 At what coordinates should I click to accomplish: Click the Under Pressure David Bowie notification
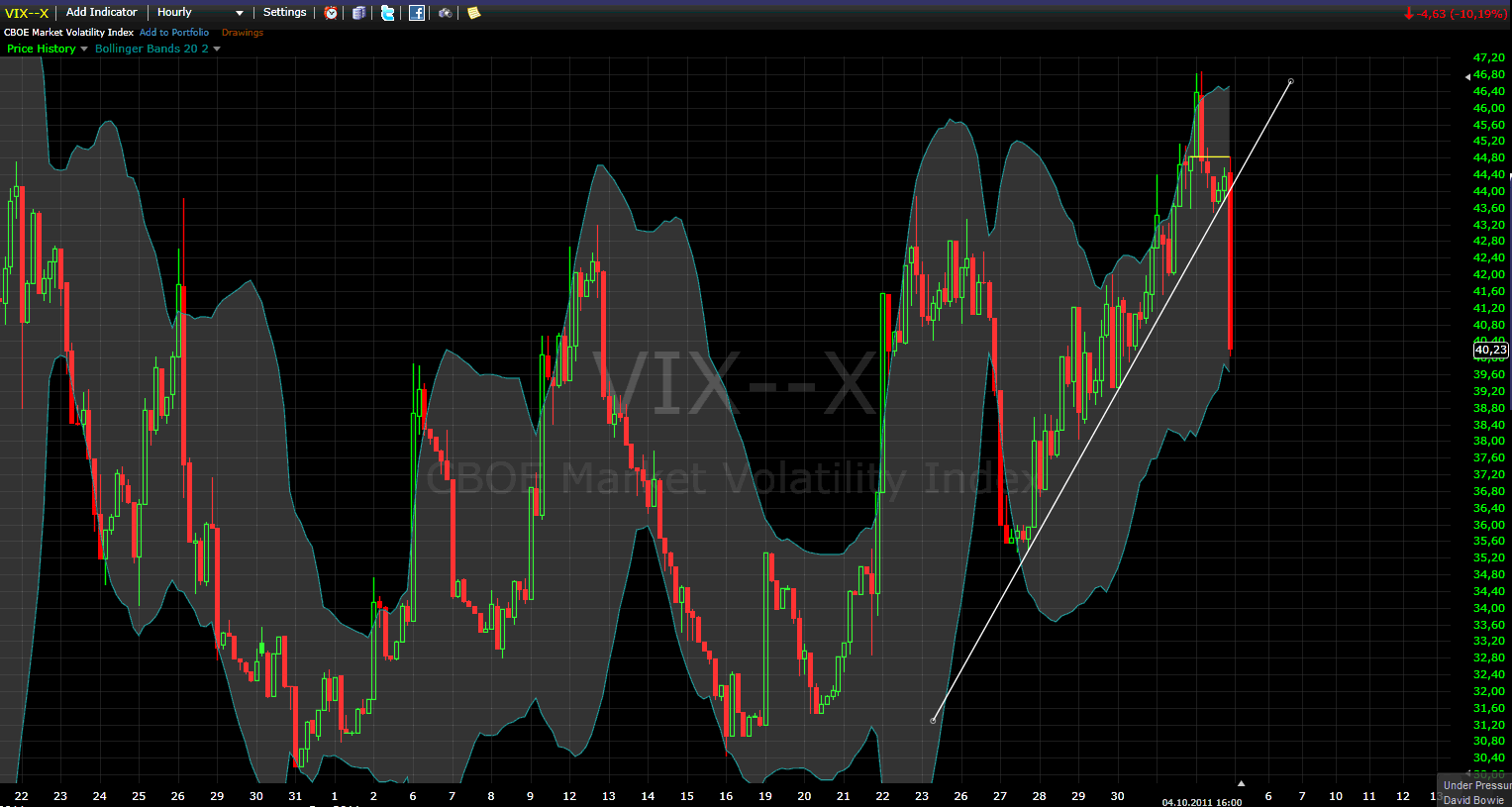coord(1475,792)
